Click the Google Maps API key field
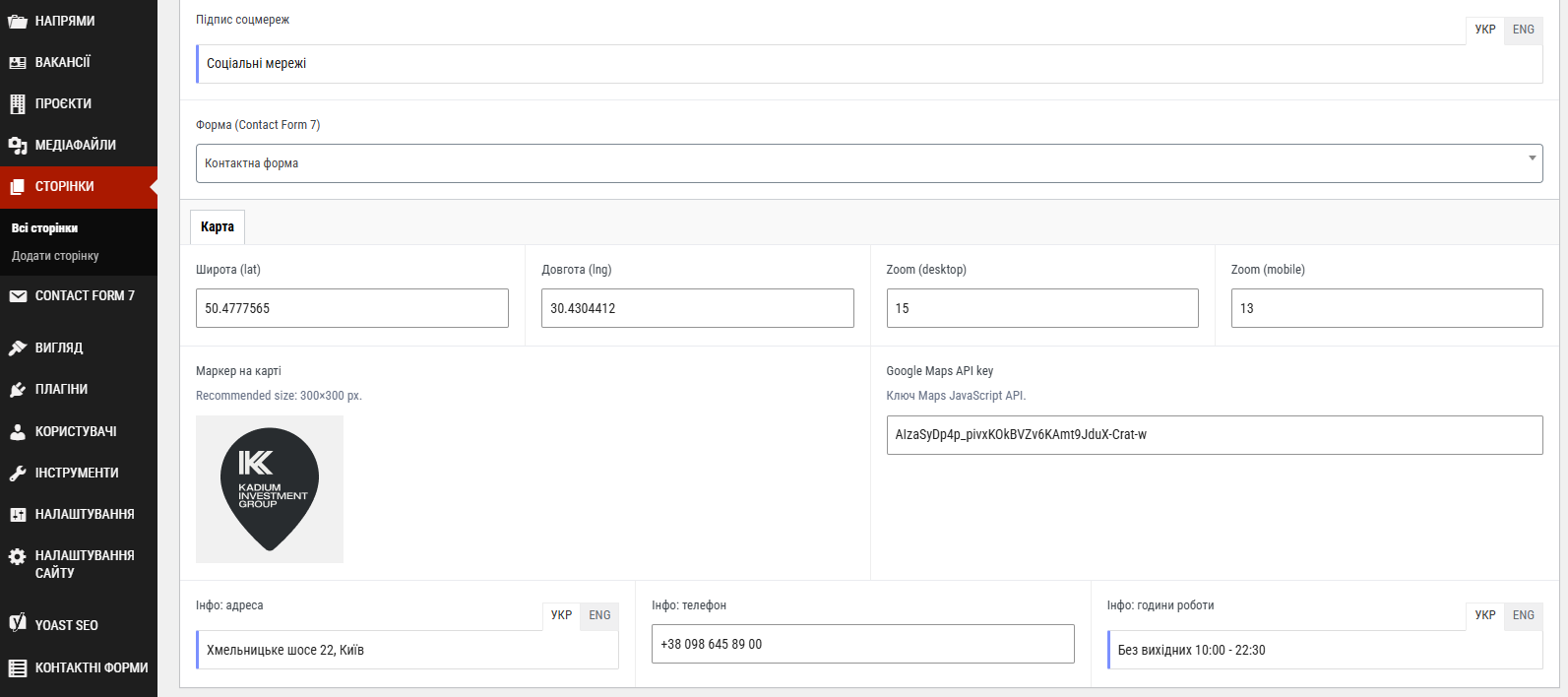 (1215, 435)
